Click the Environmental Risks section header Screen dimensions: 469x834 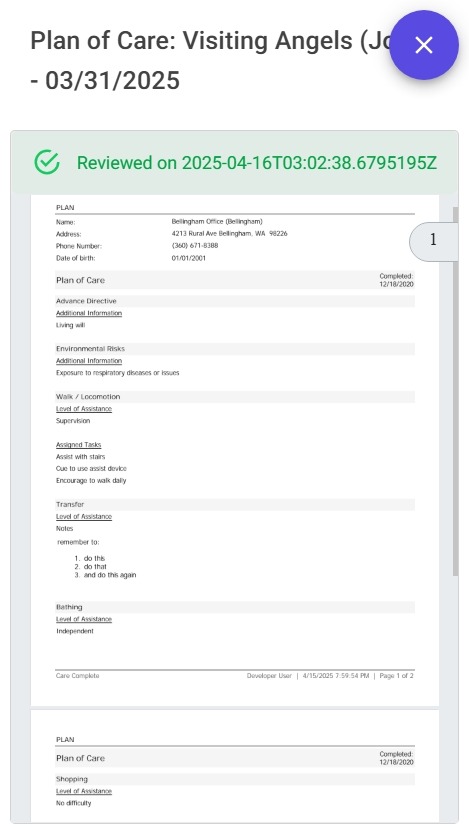pyautogui.click(x=235, y=349)
